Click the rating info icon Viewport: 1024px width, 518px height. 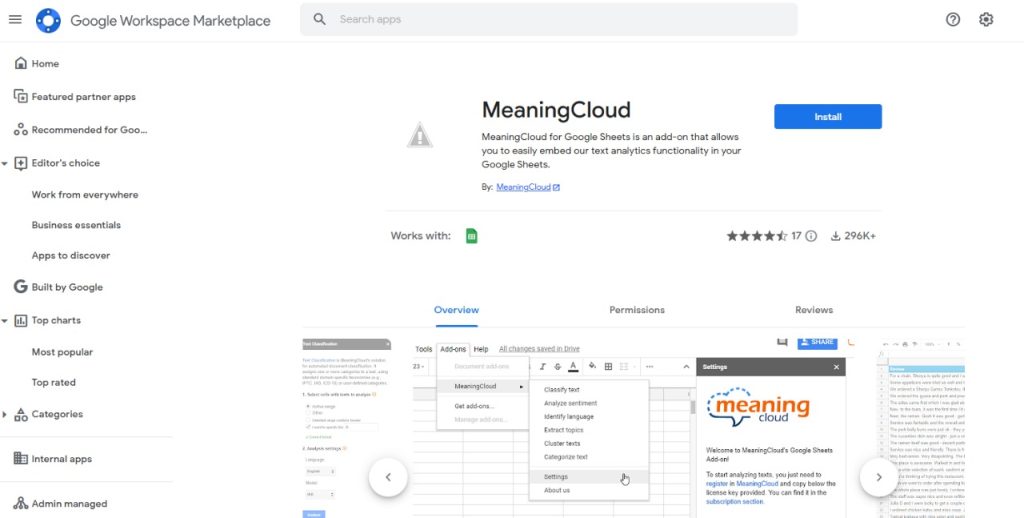point(811,236)
